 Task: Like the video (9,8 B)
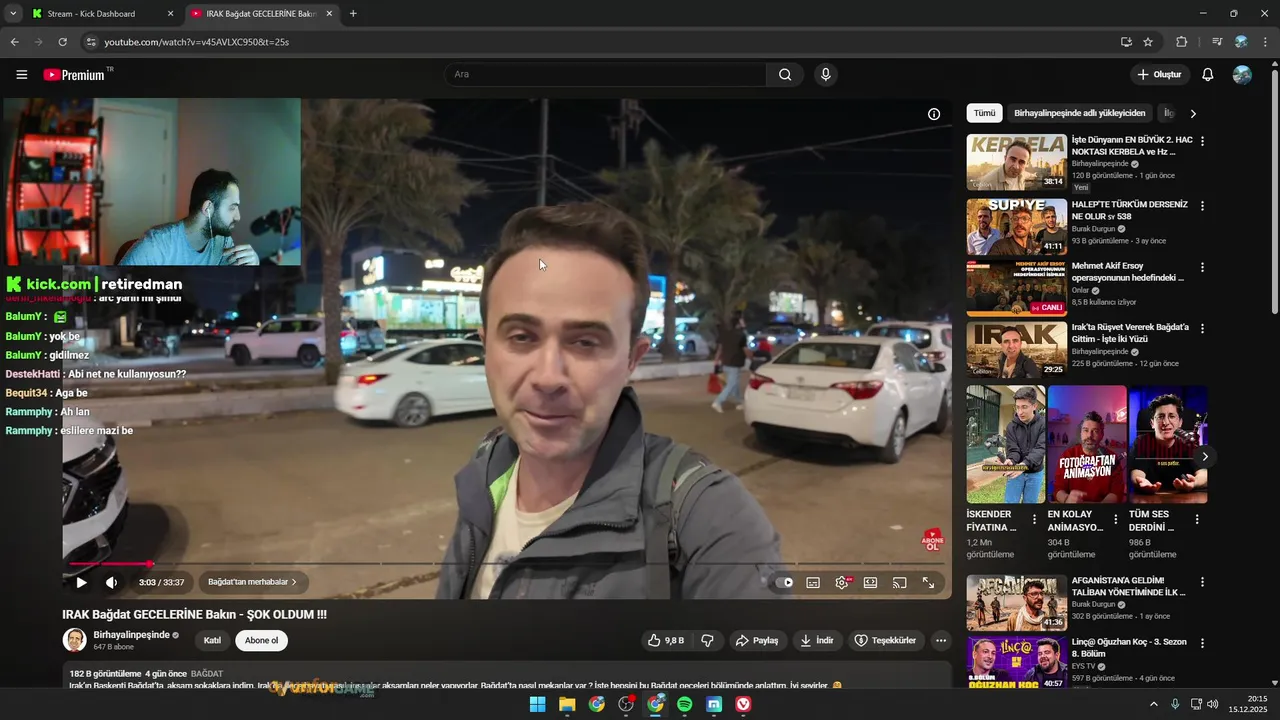coord(665,640)
